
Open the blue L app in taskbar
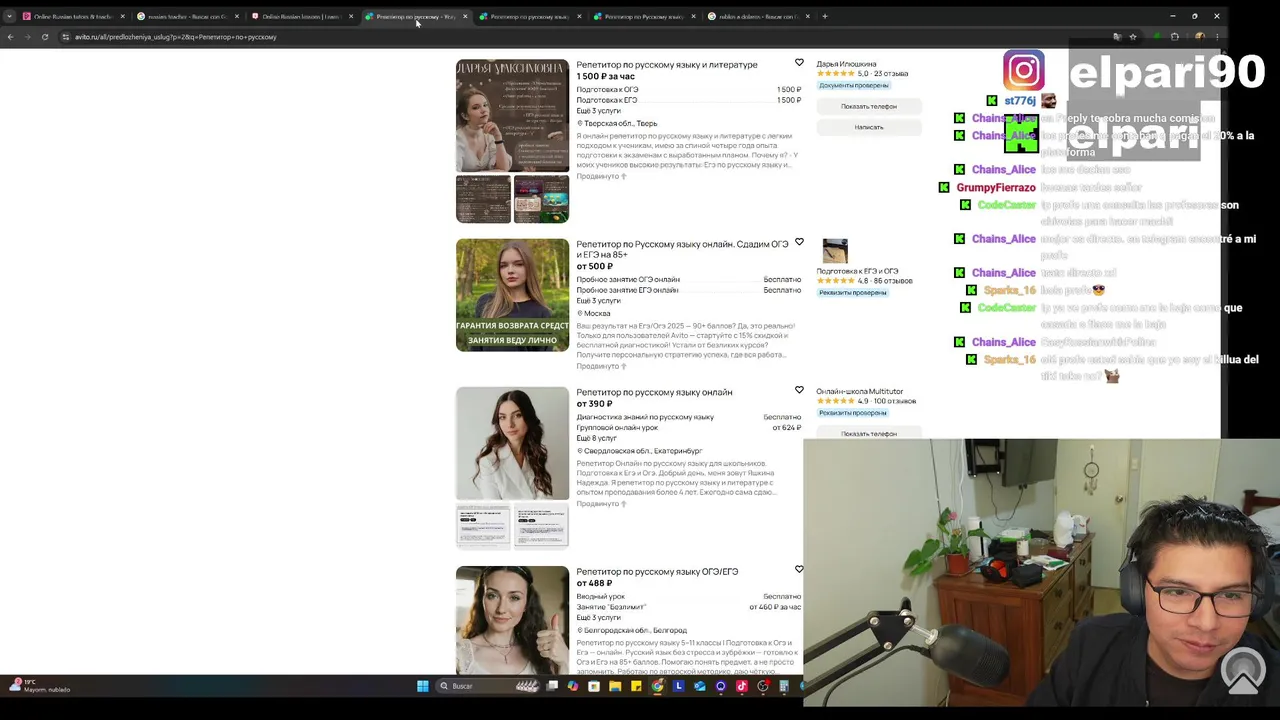[x=679, y=686]
